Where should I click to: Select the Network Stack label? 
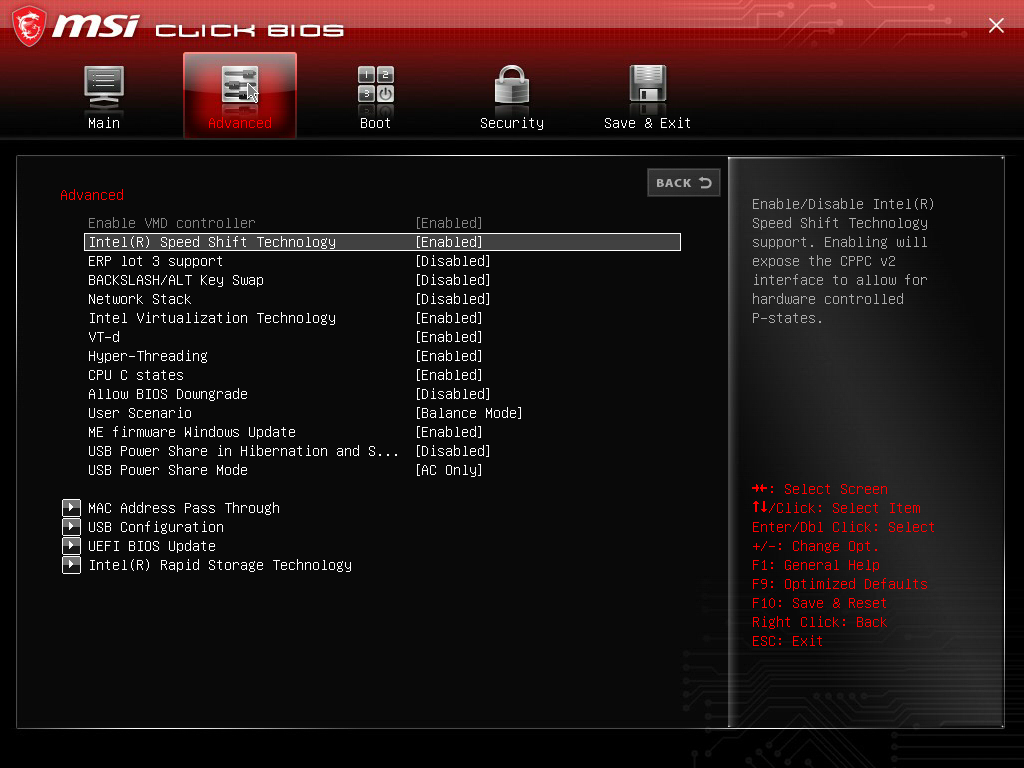pos(140,299)
